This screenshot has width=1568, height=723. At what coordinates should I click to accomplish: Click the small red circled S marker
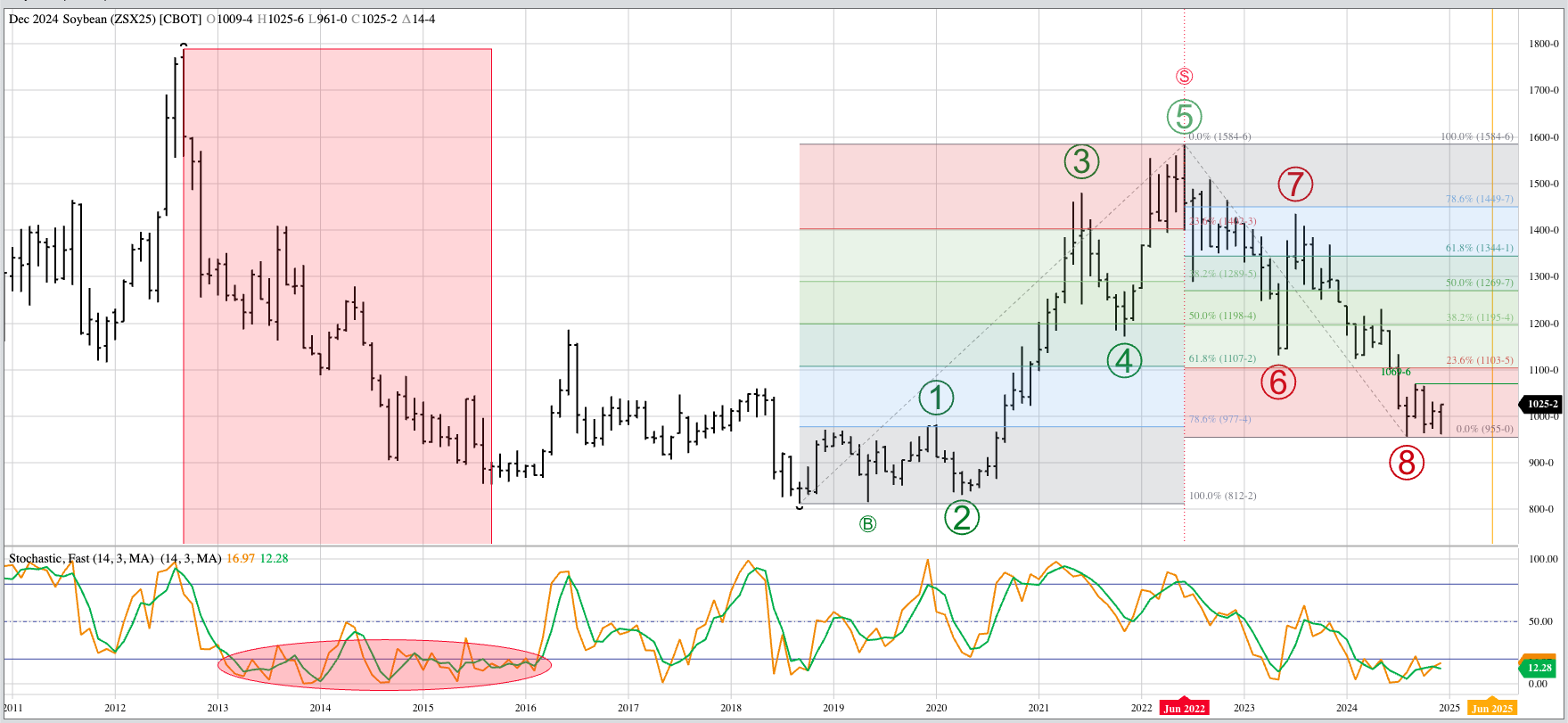click(1184, 77)
